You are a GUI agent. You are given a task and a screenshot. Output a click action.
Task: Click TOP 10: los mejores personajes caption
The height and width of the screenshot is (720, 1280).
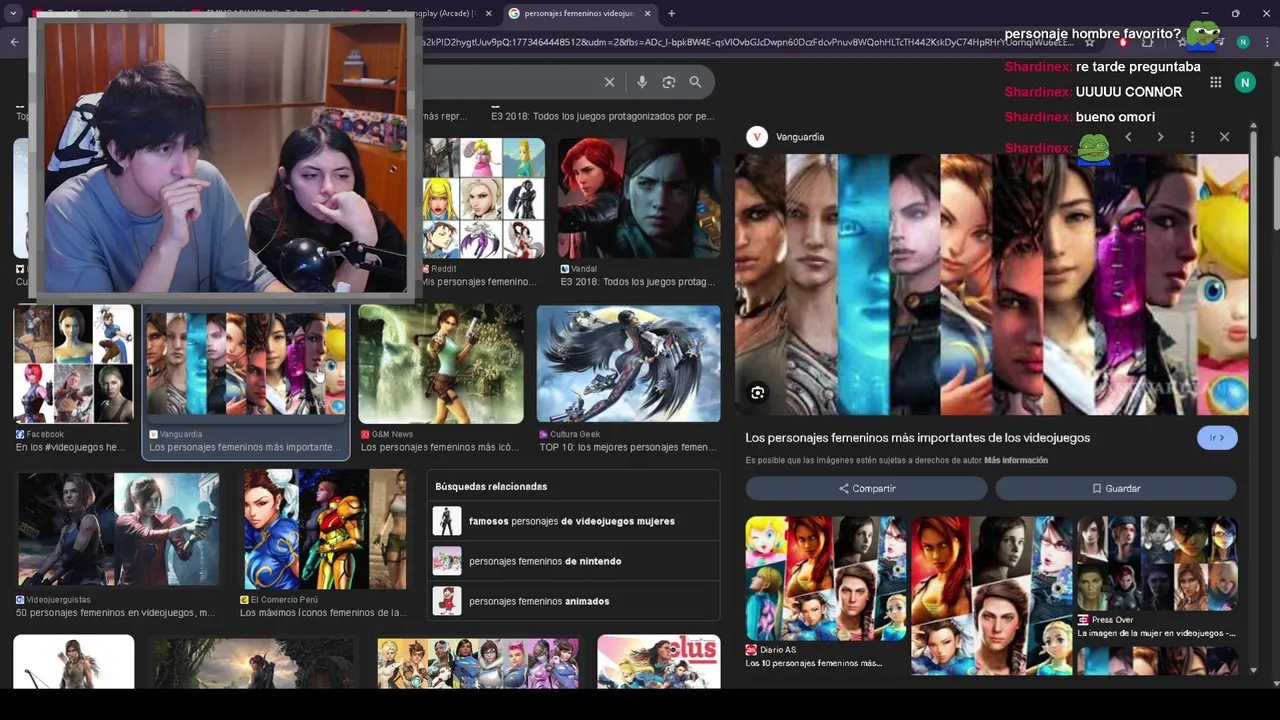click(x=628, y=447)
